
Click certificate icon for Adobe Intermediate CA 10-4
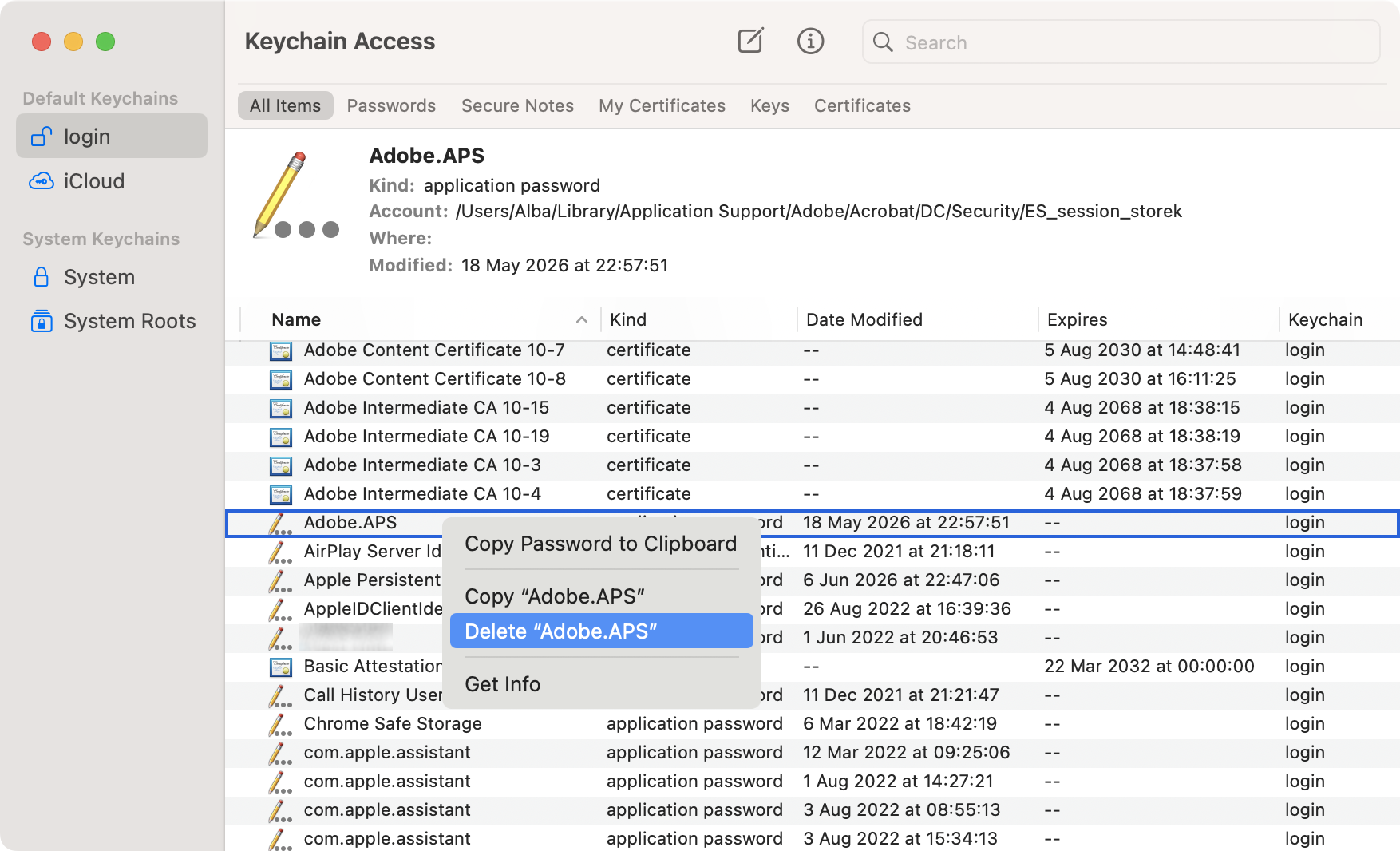(x=281, y=494)
